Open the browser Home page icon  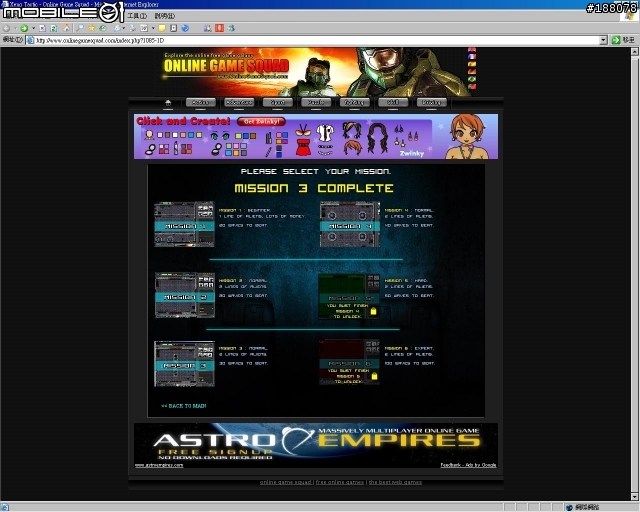(66, 28)
